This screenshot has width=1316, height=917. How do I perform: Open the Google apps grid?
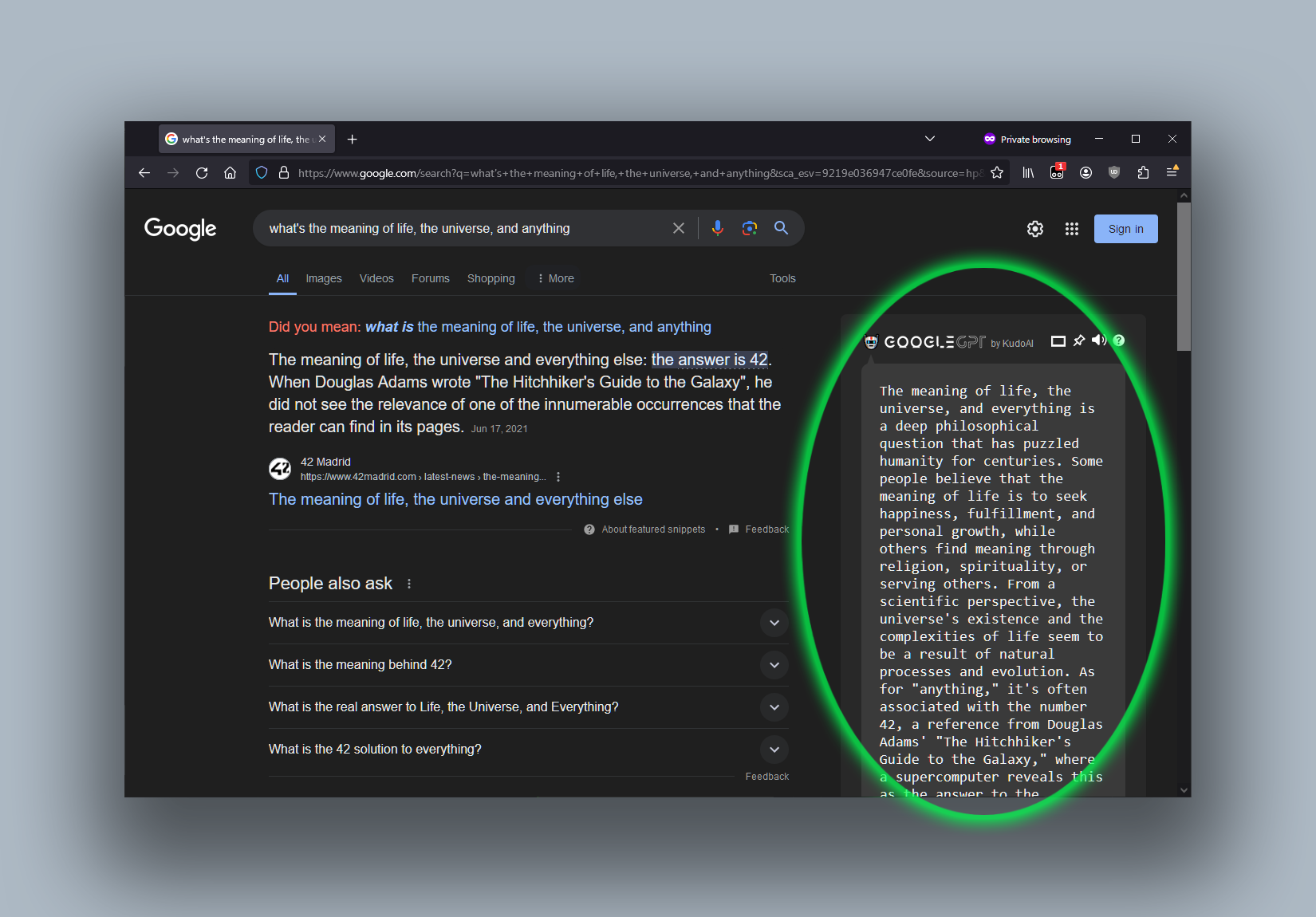(x=1072, y=229)
